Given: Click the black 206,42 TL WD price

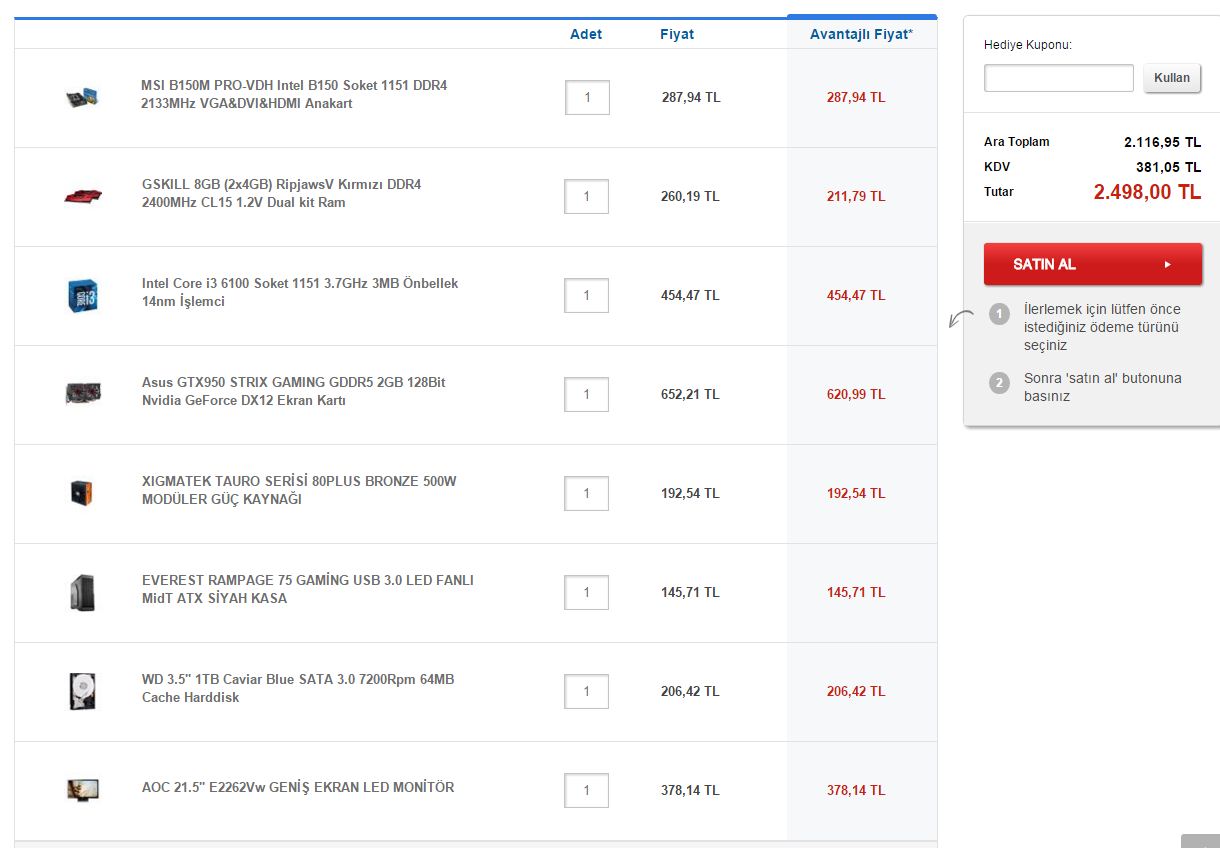Looking at the screenshot, I should click(690, 692).
